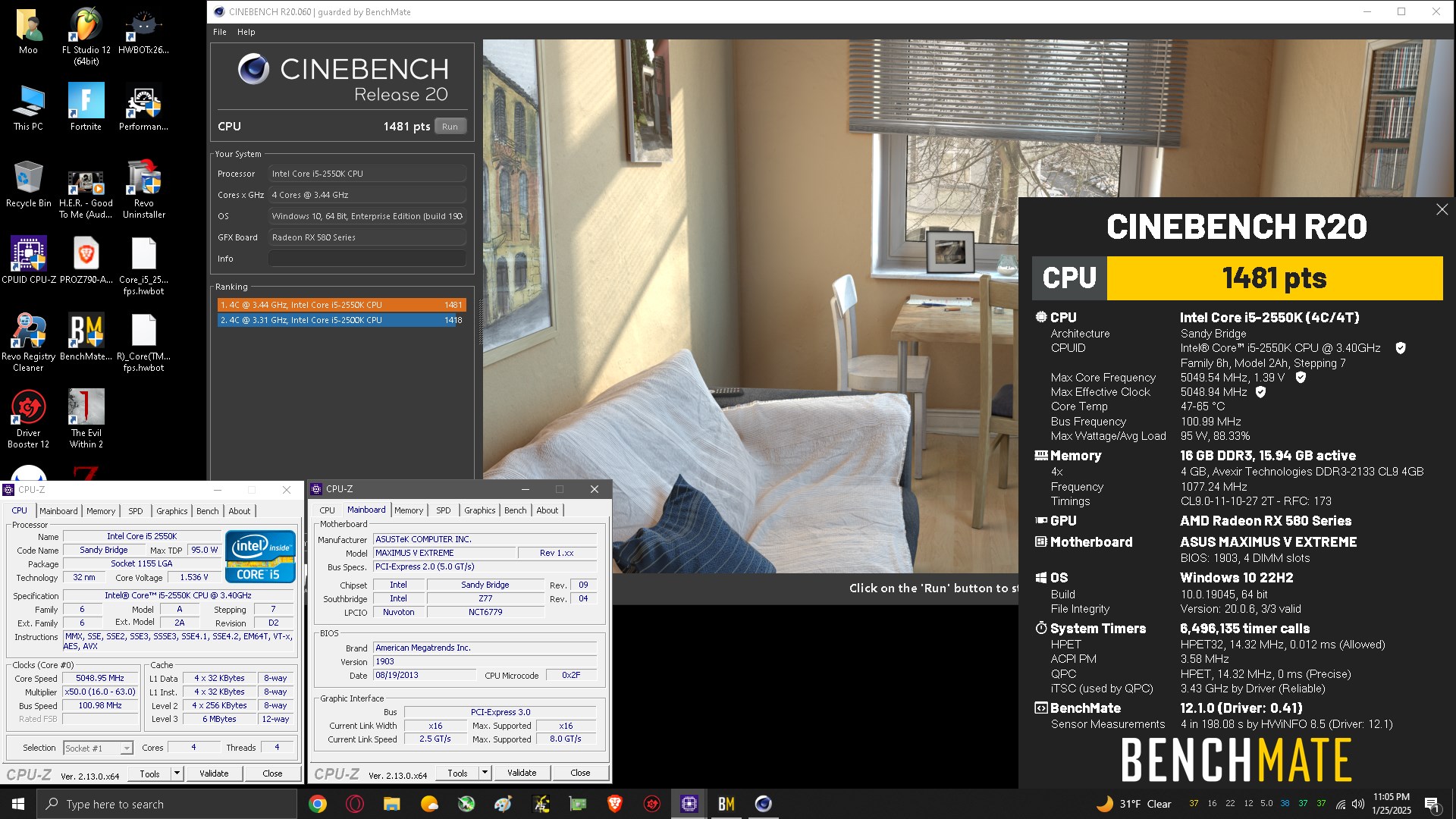Launch The Evil Within 2 shortcut
The height and width of the screenshot is (819, 1456).
point(86,419)
